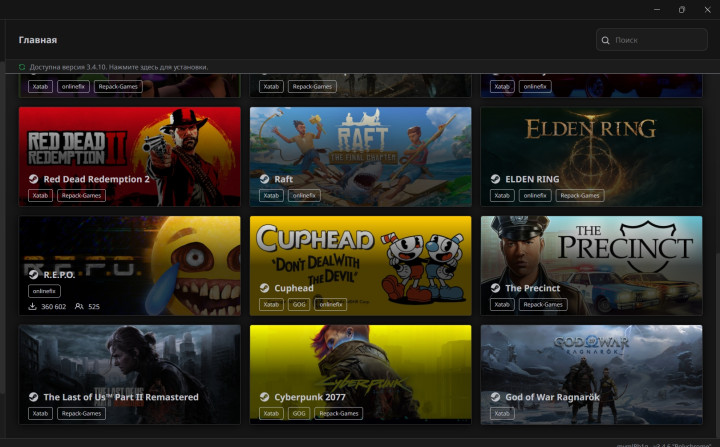Click the Steam icon beside The Precinct title

tap(495, 288)
